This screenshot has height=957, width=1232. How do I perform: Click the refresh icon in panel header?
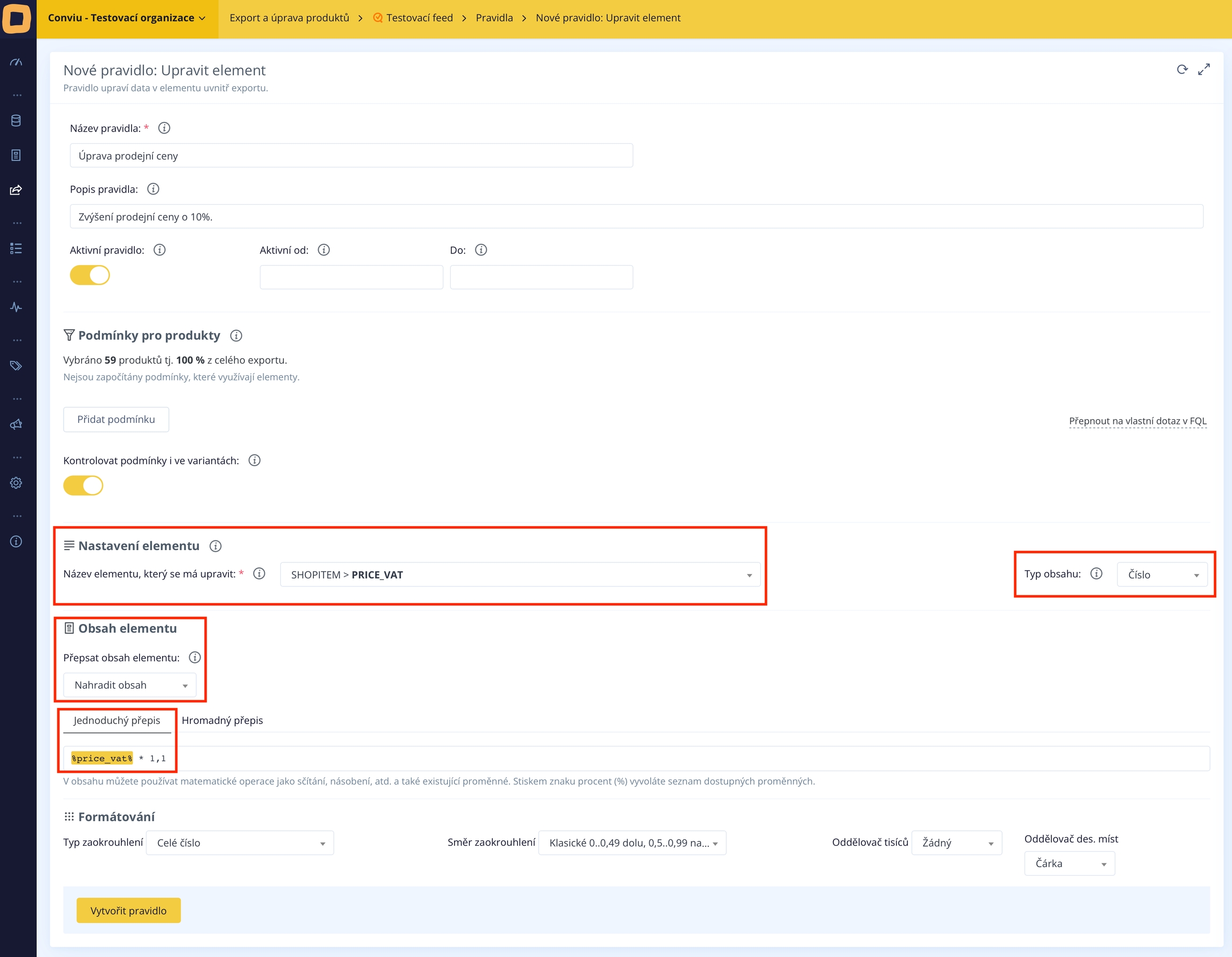(x=1182, y=70)
